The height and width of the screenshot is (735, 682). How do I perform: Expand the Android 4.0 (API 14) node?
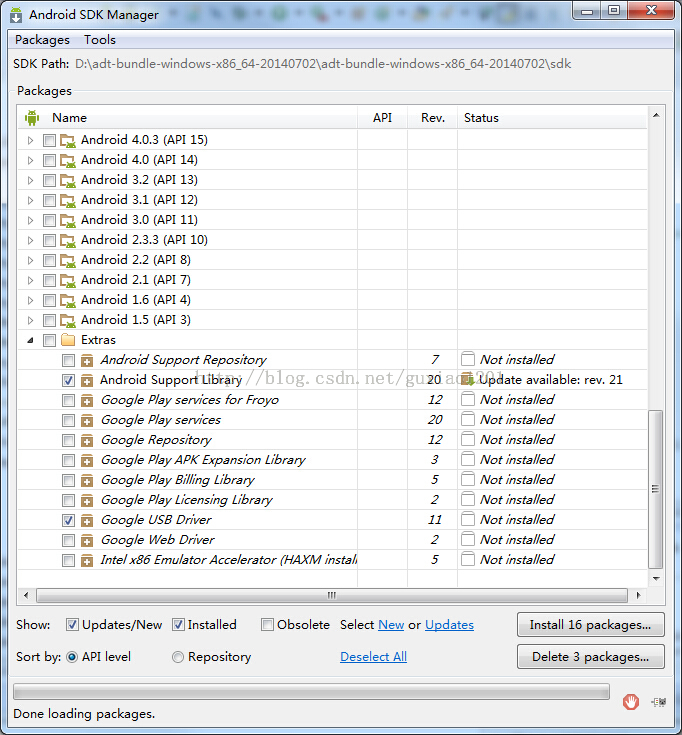(x=30, y=160)
